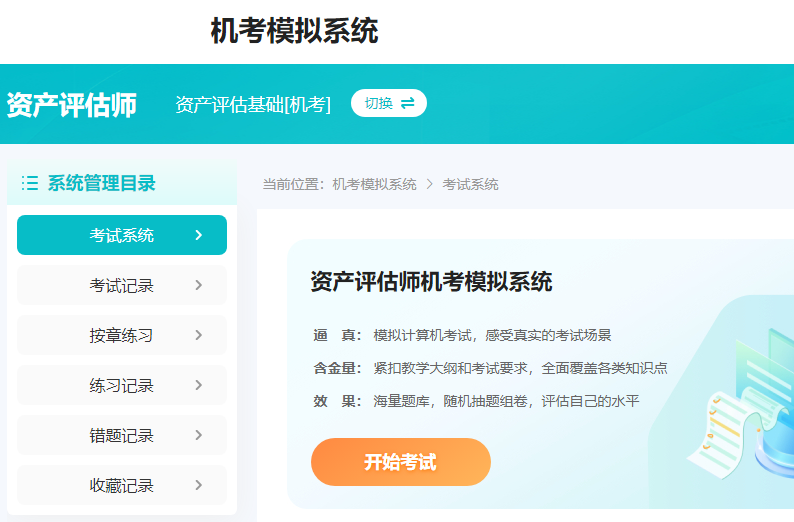Viewport: 794px width, 522px height.
Task: Click the list icon beside 系统管理目录
Action: click(x=30, y=183)
